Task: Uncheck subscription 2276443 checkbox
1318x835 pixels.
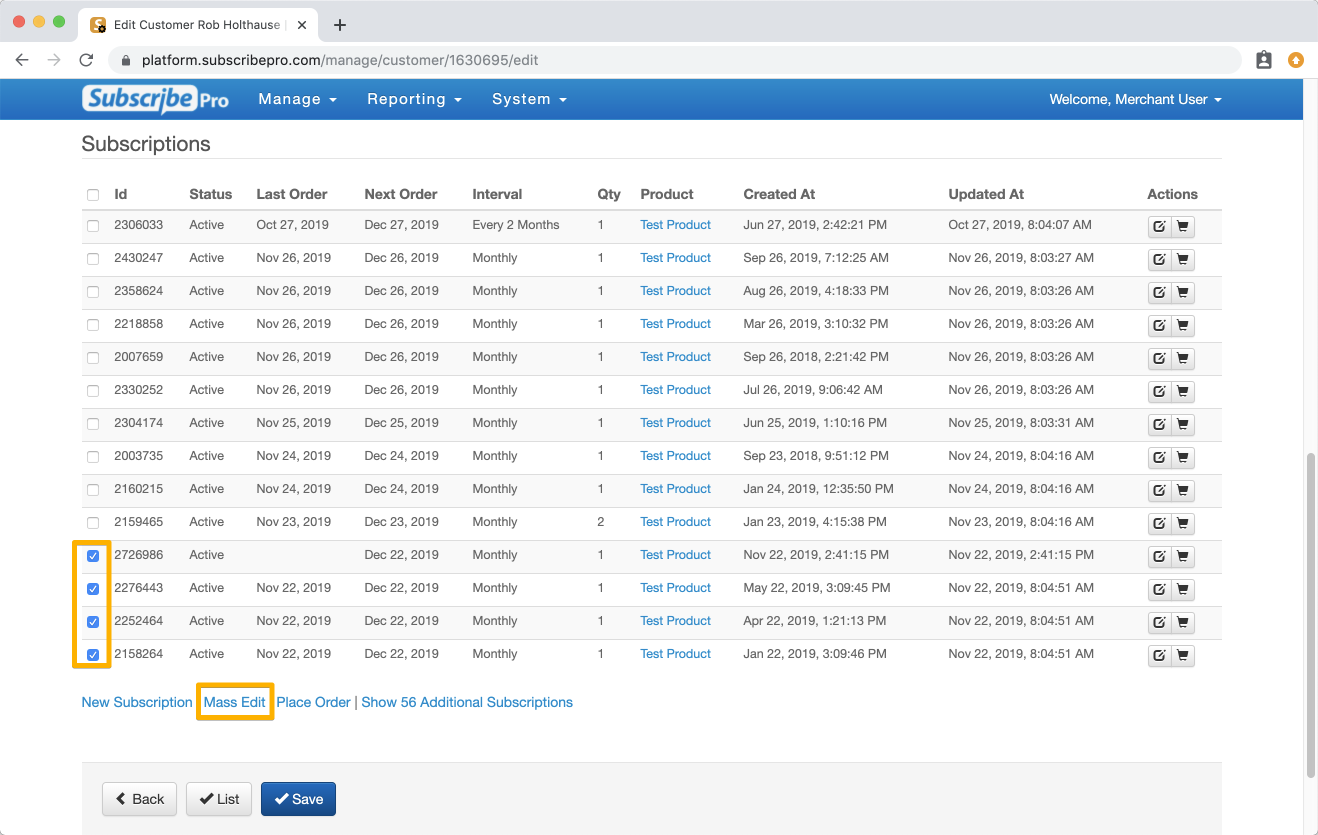Action: [93, 589]
